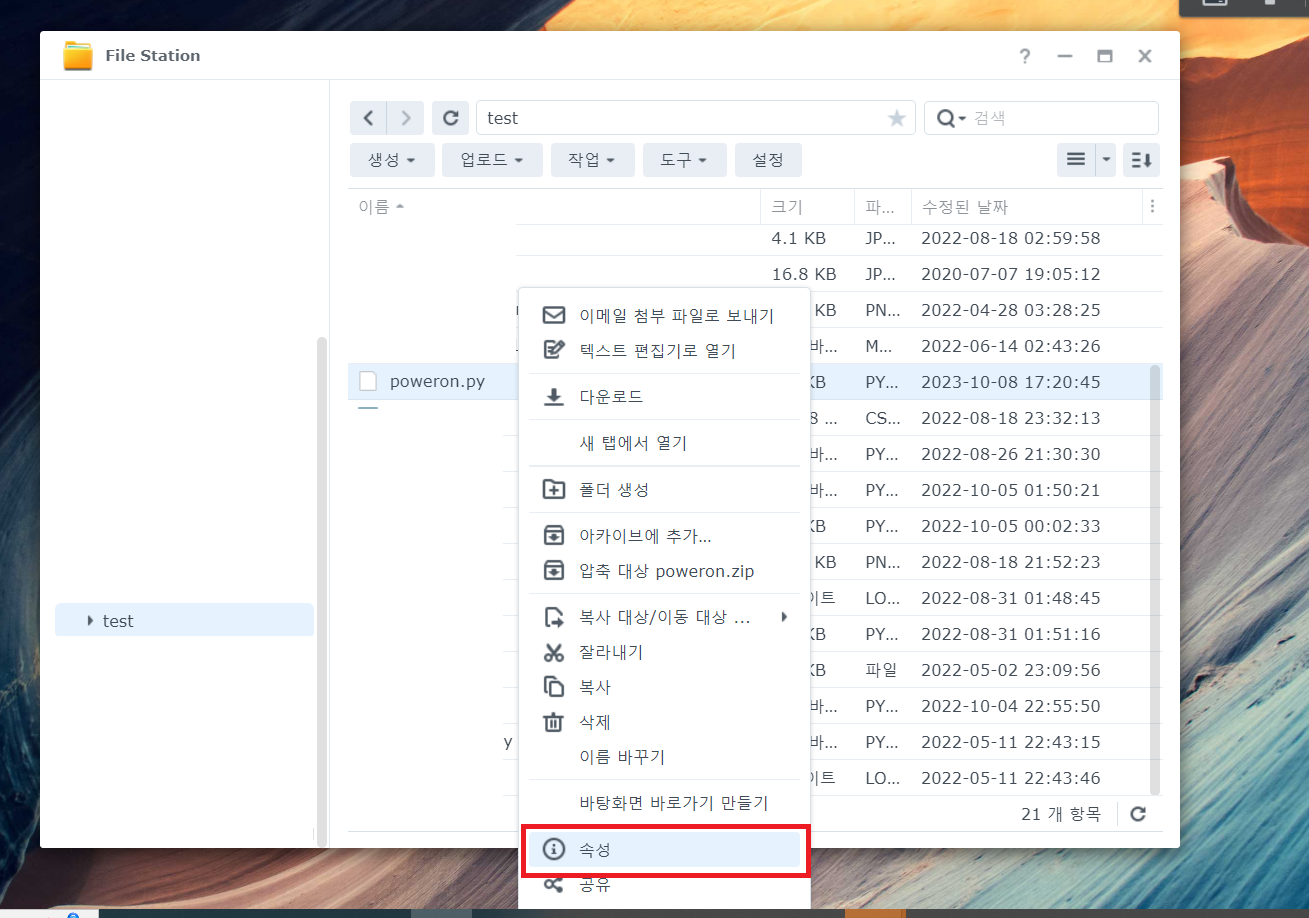Choose 폴더 생성 from context menu
The image size is (1309, 918).
pos(664,490)
